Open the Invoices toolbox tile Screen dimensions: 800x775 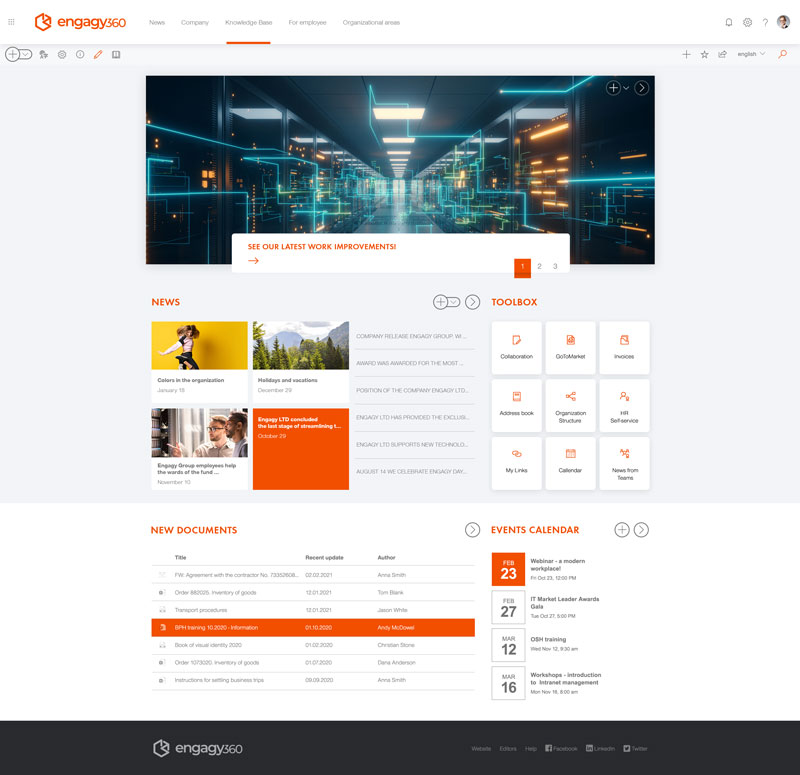[624, 347]
